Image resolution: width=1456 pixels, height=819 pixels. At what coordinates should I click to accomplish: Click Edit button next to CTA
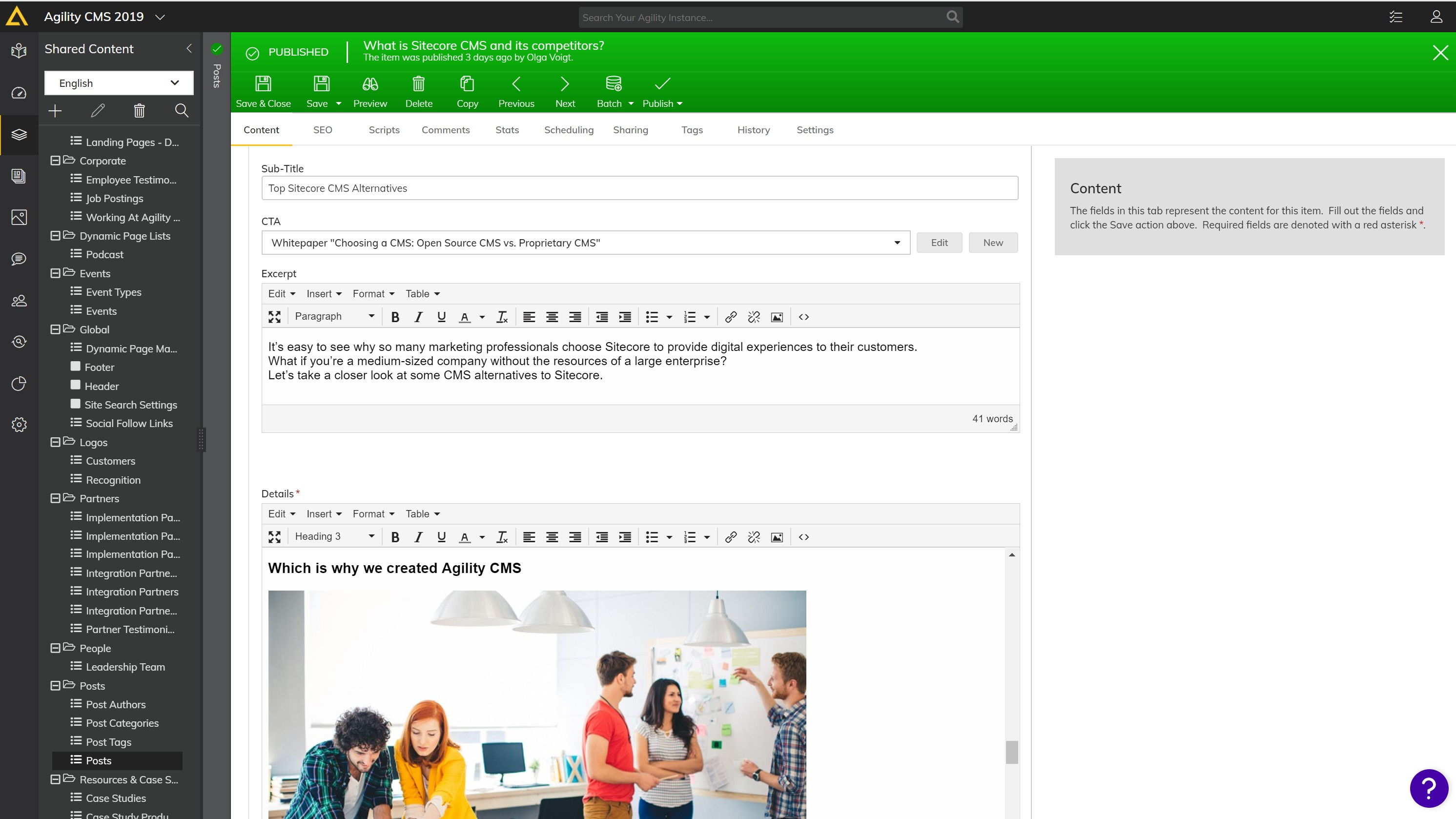coord(939,243)
